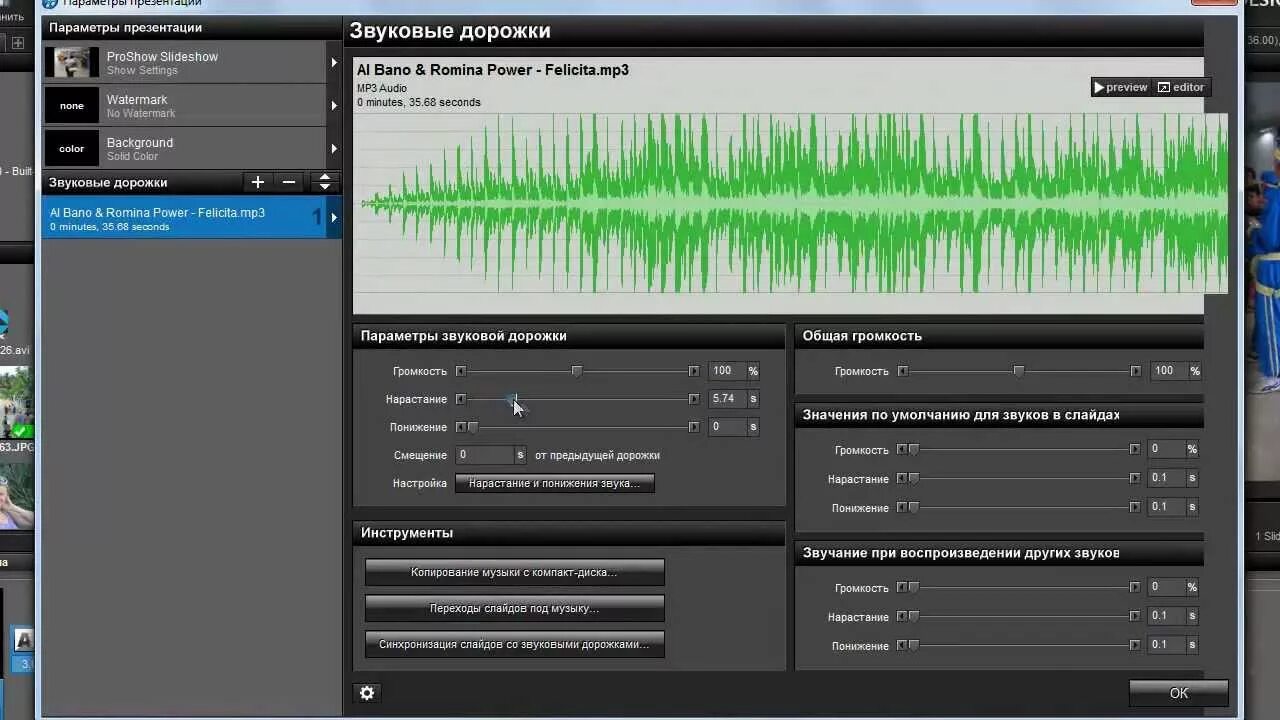1280x720 pixels.
Task: Click right end button of Общая громкость slider
Action: (x=1136, y=371)
